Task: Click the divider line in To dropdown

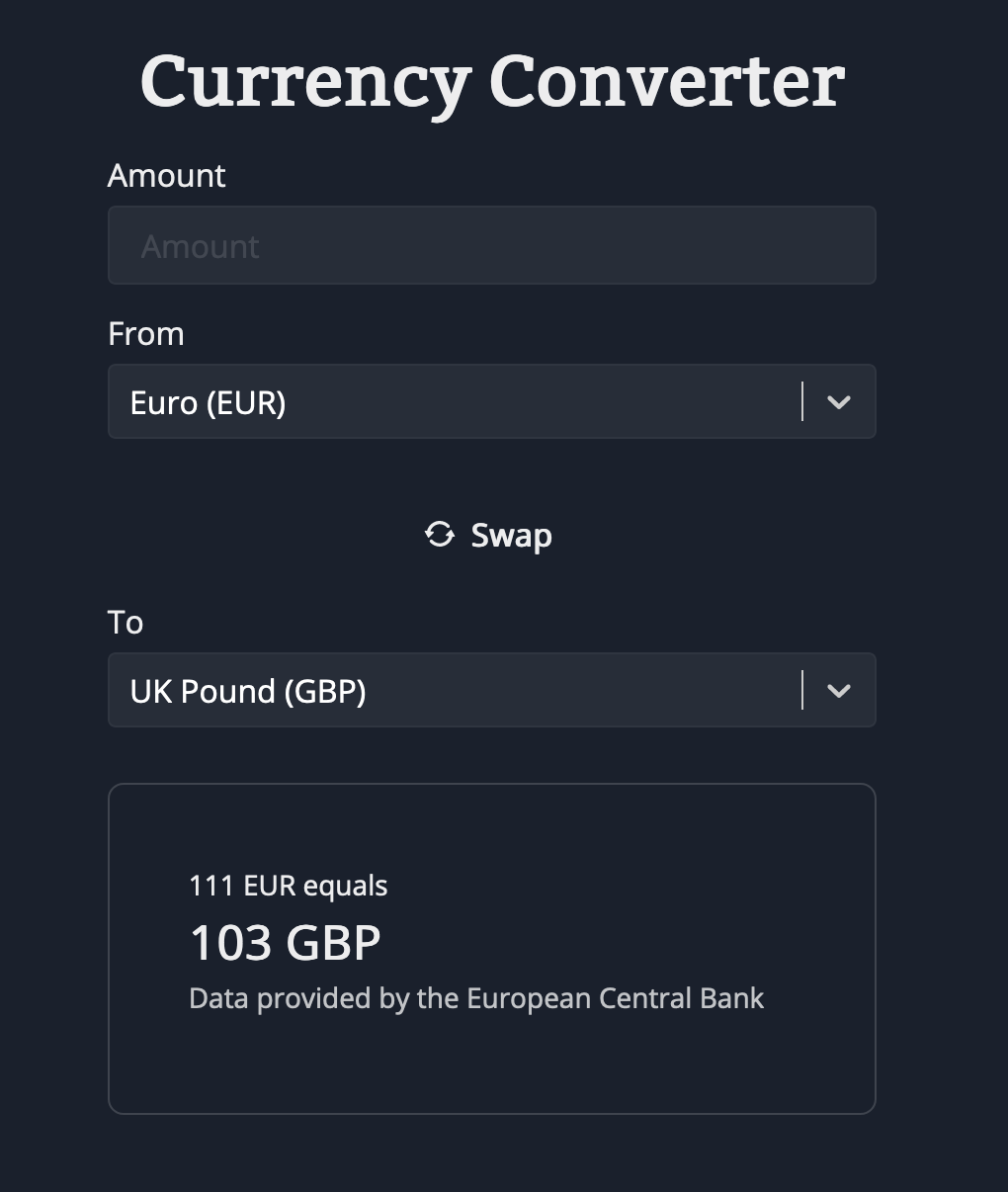Action: click(802, 690)
